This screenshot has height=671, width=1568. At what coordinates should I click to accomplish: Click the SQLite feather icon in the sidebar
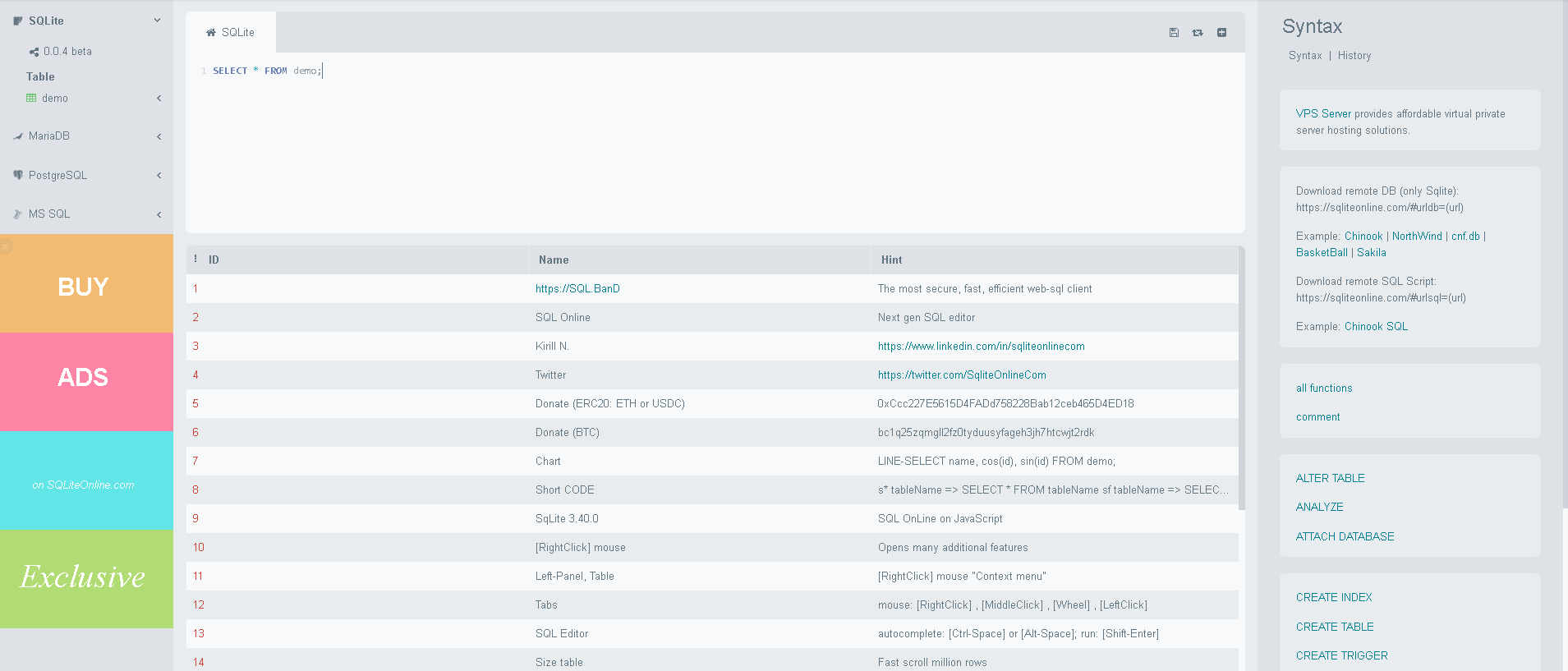tap(17, 21)
